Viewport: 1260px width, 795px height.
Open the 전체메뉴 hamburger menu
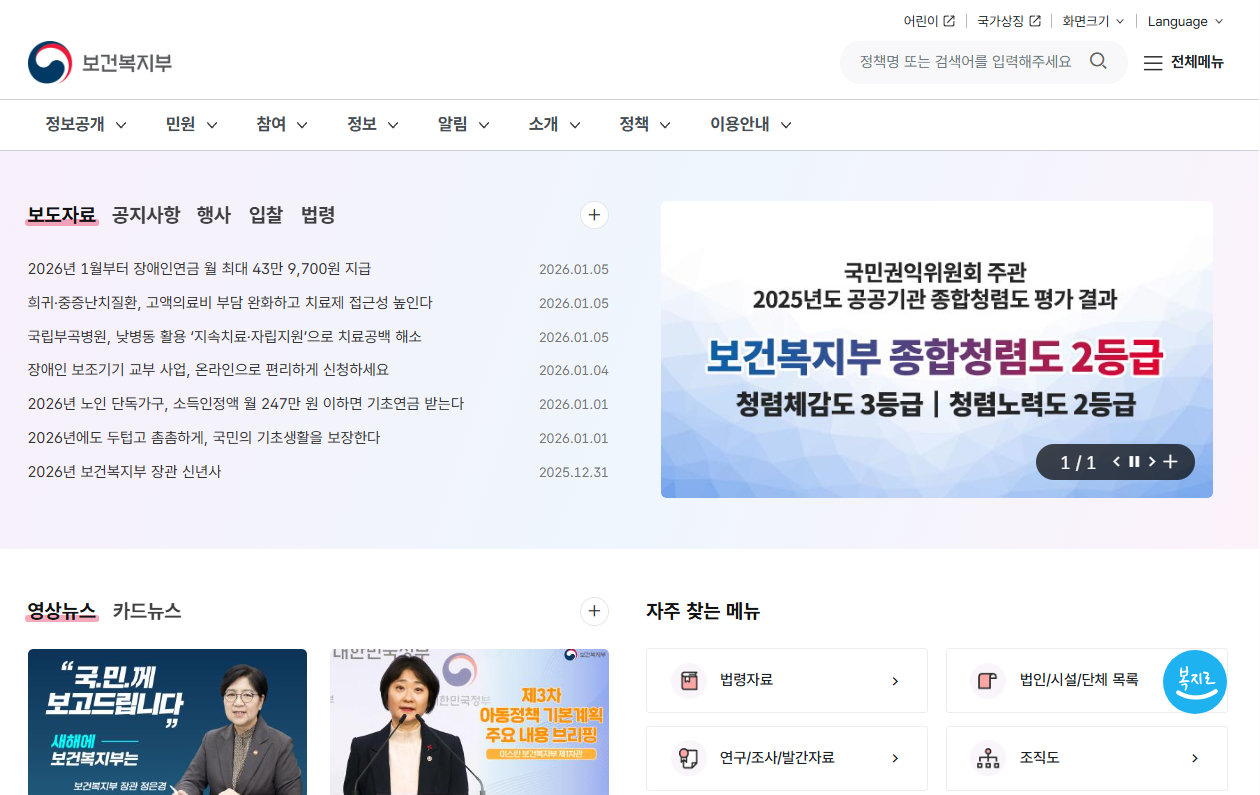1182,62
